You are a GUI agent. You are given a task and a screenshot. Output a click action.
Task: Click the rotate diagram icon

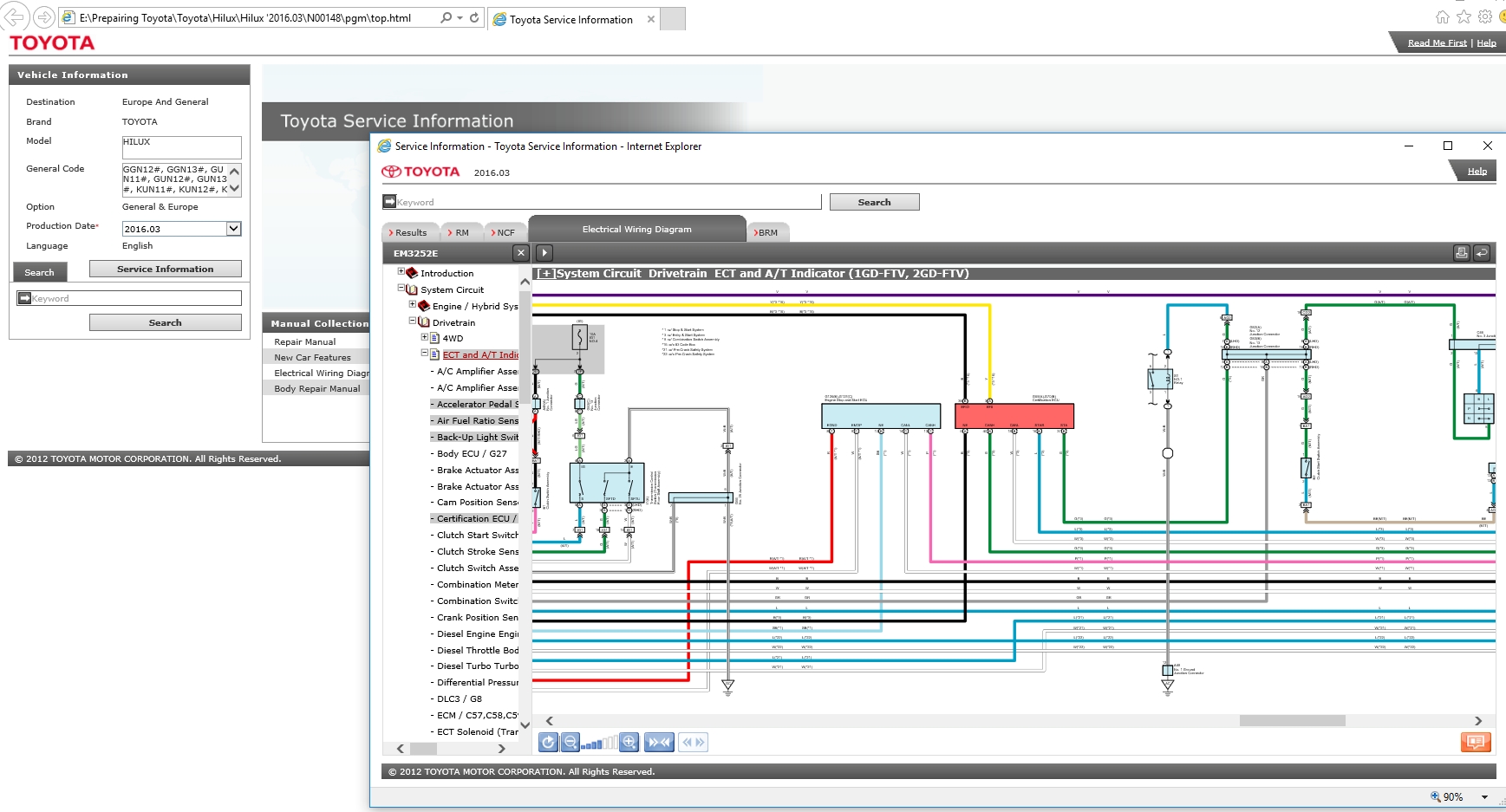548,743
